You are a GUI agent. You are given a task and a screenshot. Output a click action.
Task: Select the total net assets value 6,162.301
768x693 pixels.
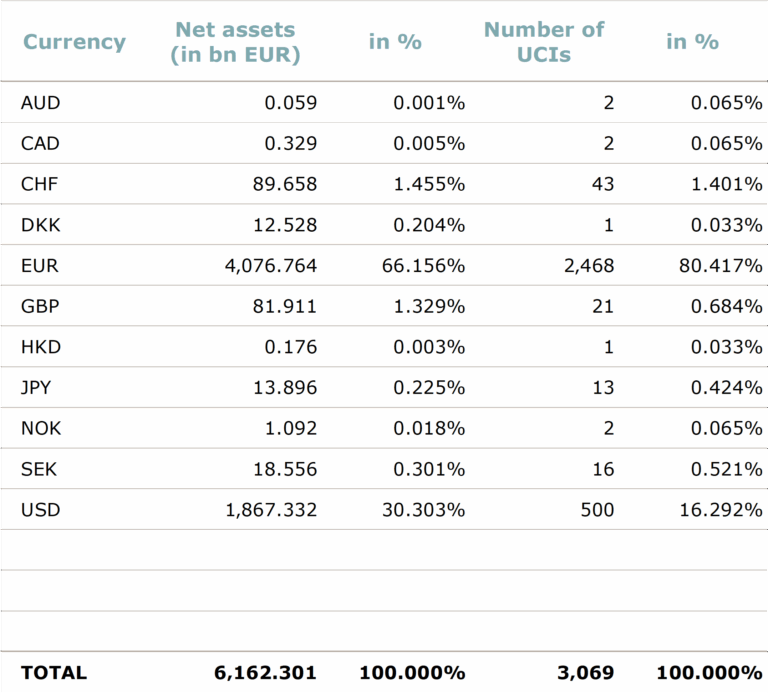click(x=265, y=673)
